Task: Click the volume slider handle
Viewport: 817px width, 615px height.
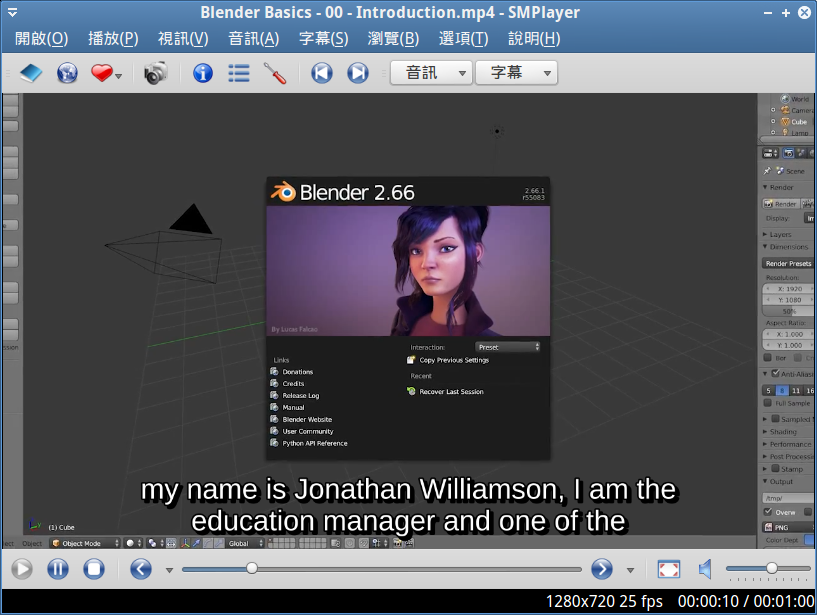Action: pyautogui.click(x=772, y=568)
